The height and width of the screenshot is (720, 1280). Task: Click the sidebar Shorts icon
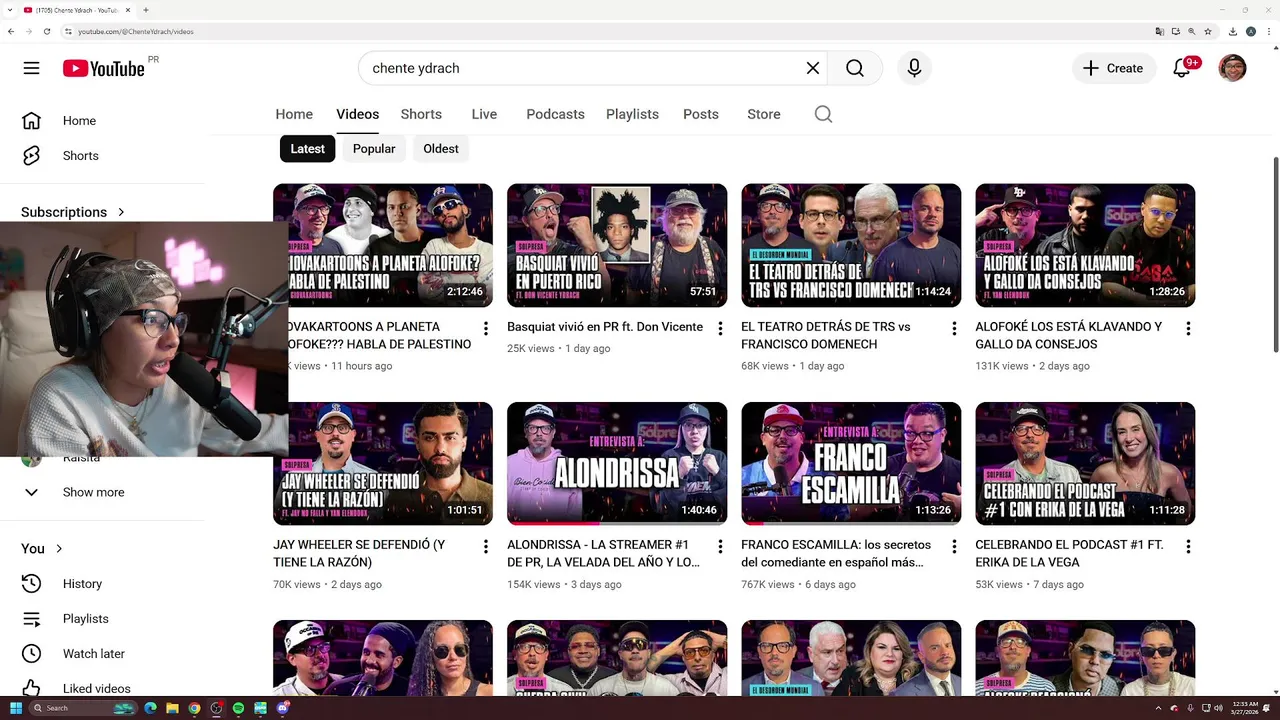(32, 156)
